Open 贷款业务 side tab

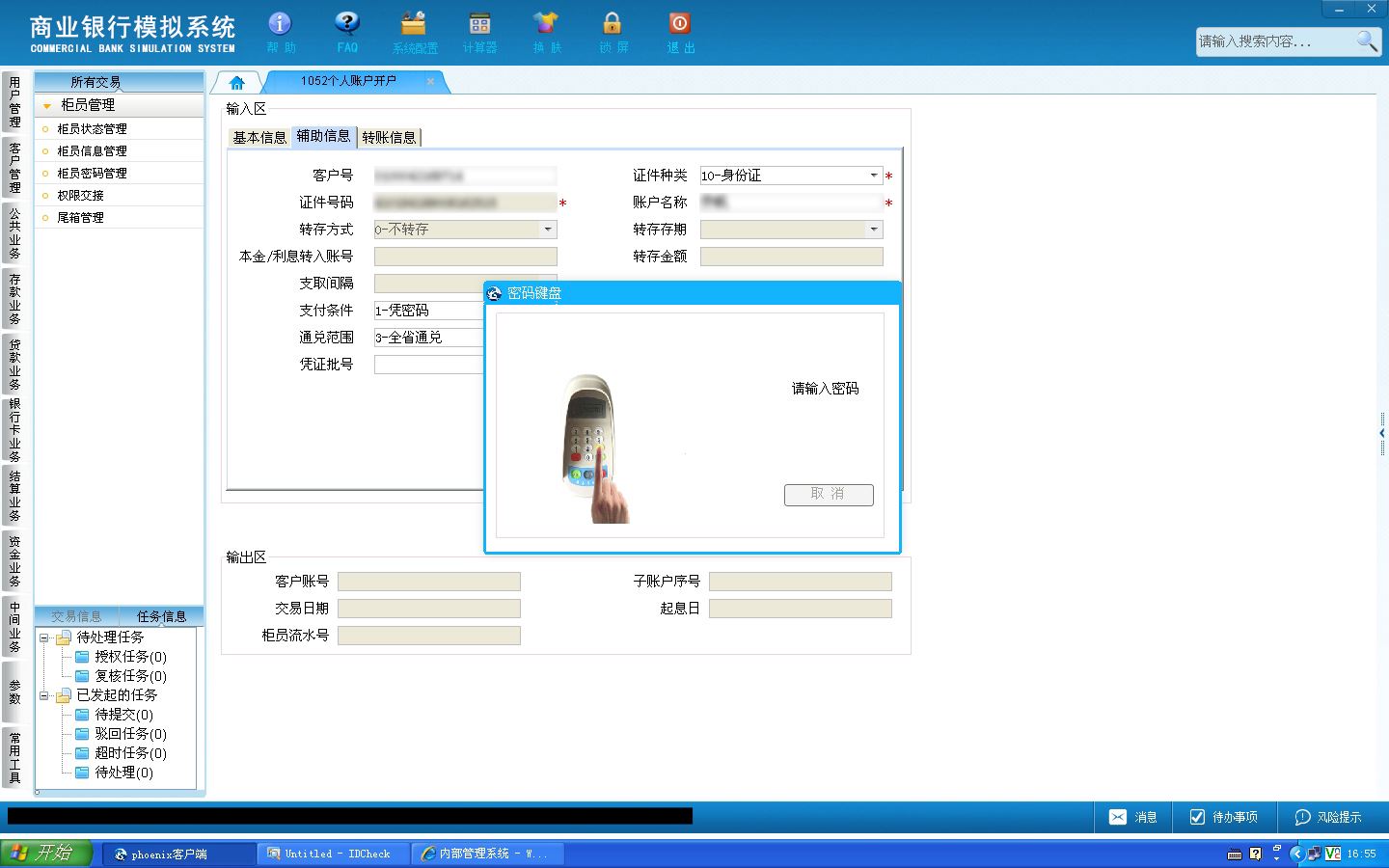point(14,364)
